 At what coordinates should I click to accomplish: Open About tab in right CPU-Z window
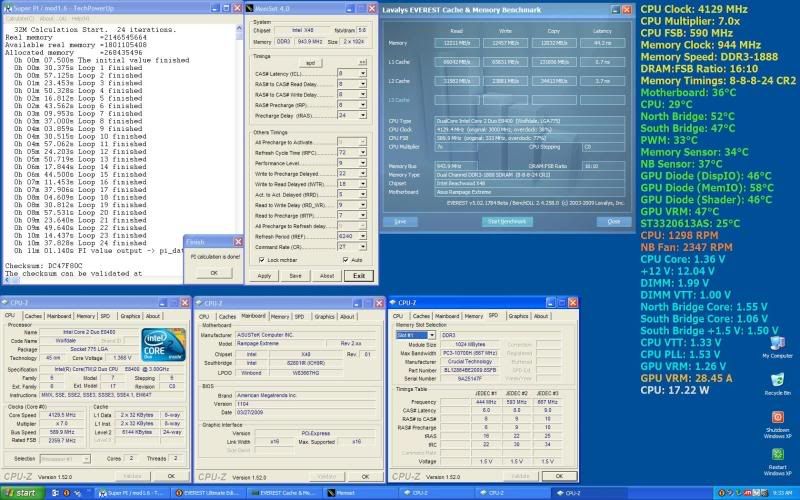coord(541,316)
